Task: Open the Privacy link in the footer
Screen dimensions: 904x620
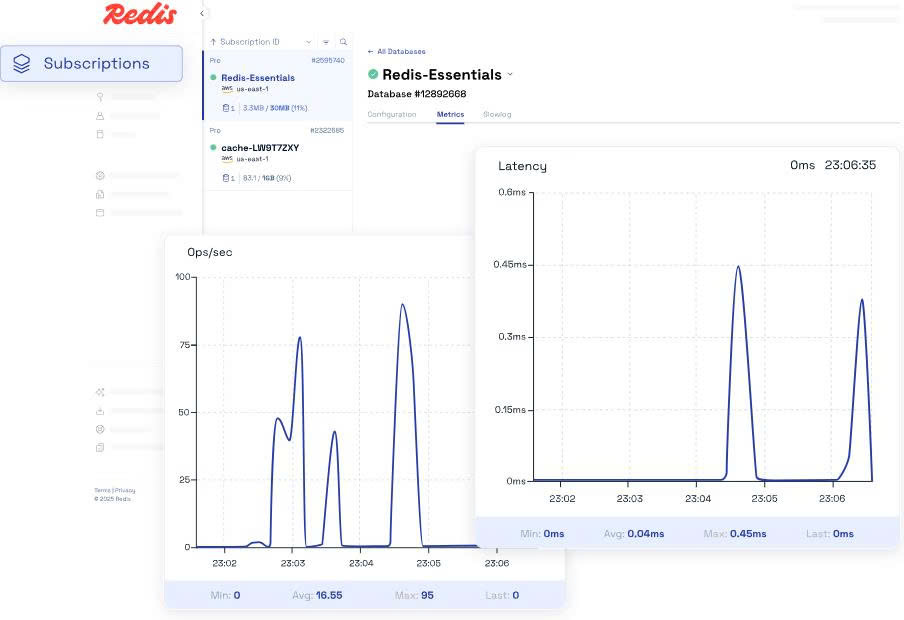Action: coord(125,490)
